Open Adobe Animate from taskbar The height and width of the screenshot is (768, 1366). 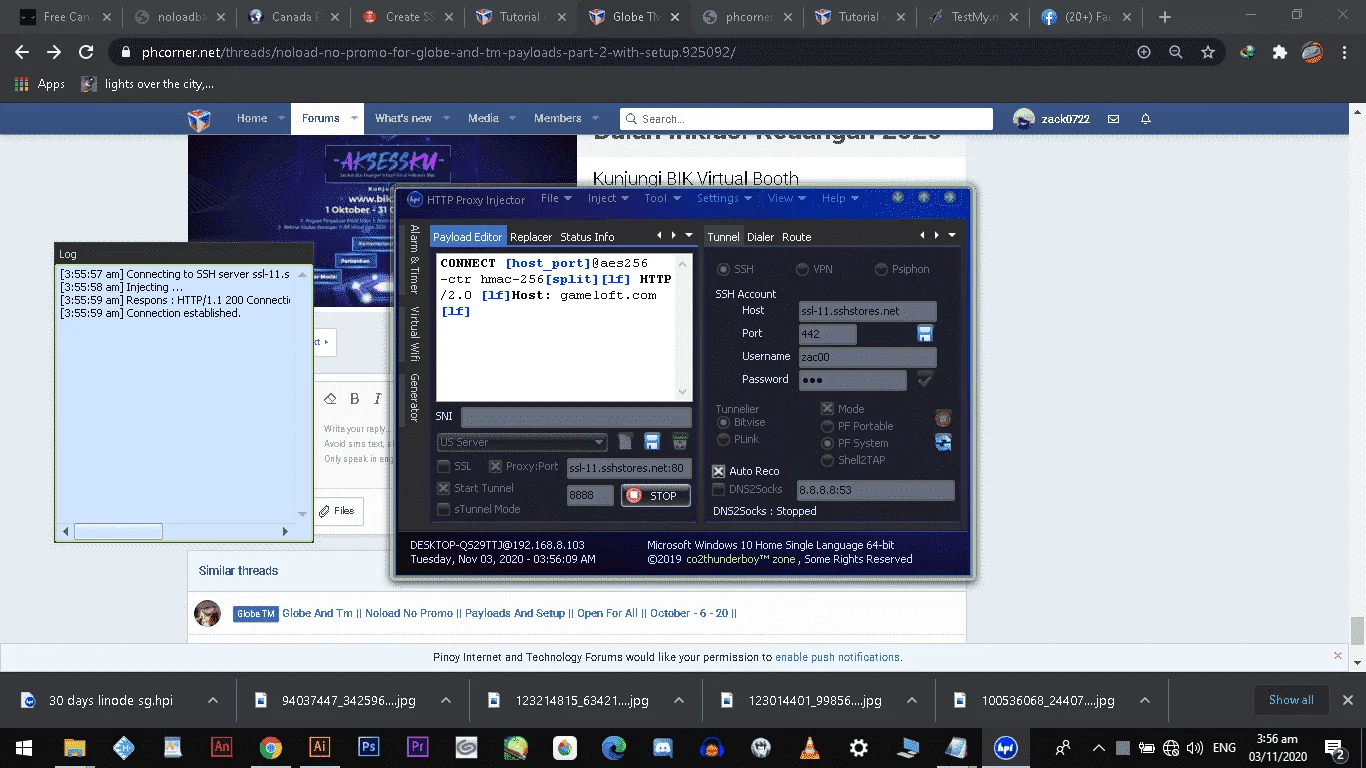click(x=222, y=747)
